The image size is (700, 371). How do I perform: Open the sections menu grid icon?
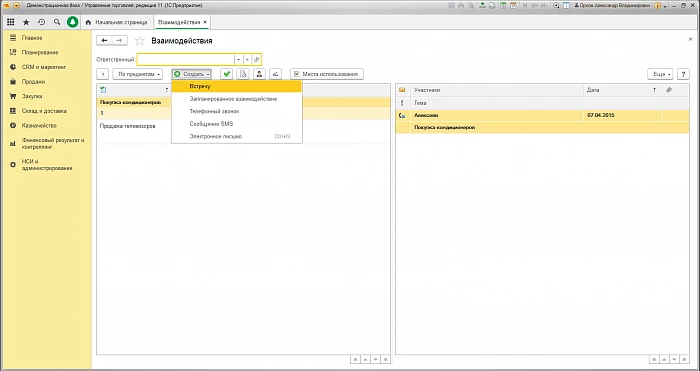[10, 22]
